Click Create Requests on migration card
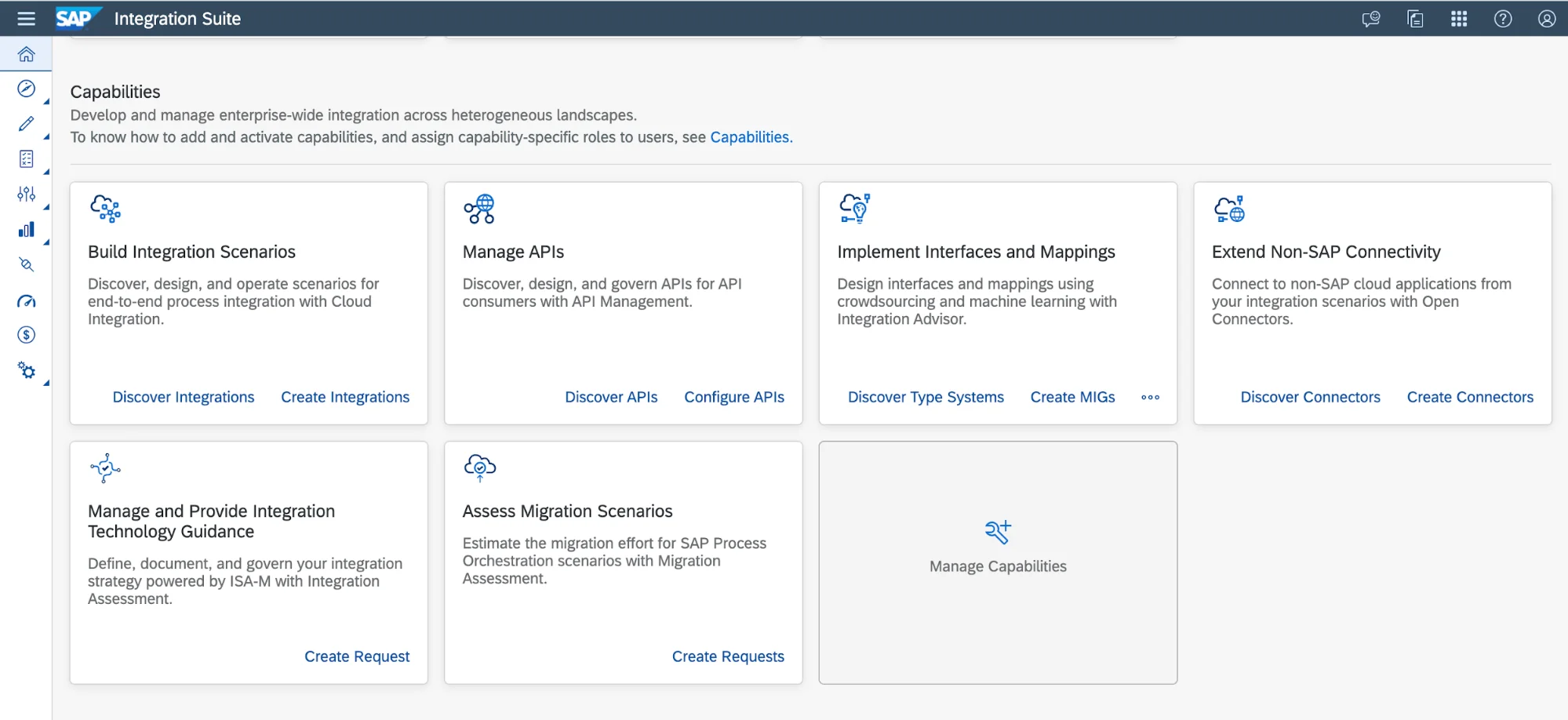 (x=728, y=656)
